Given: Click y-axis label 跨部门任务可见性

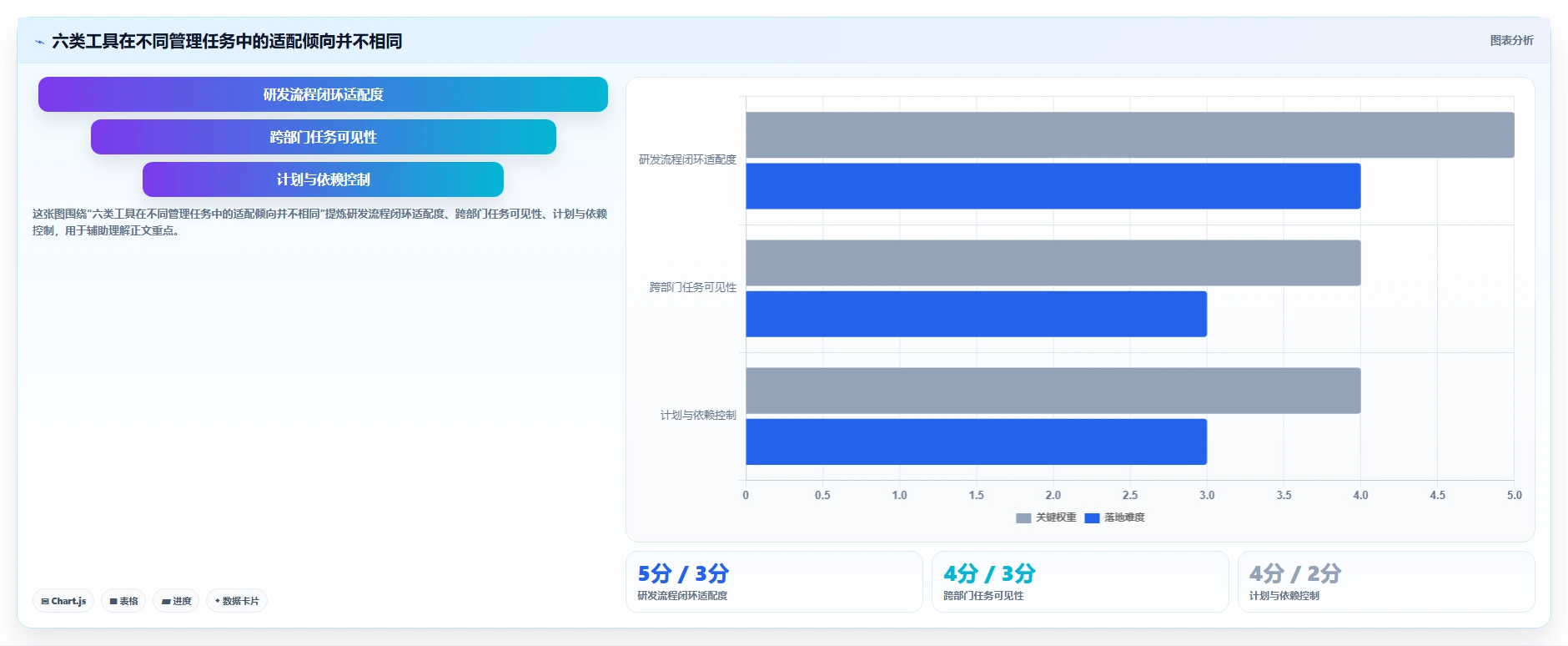Looking at the screenshot, I should pos(693,287).
